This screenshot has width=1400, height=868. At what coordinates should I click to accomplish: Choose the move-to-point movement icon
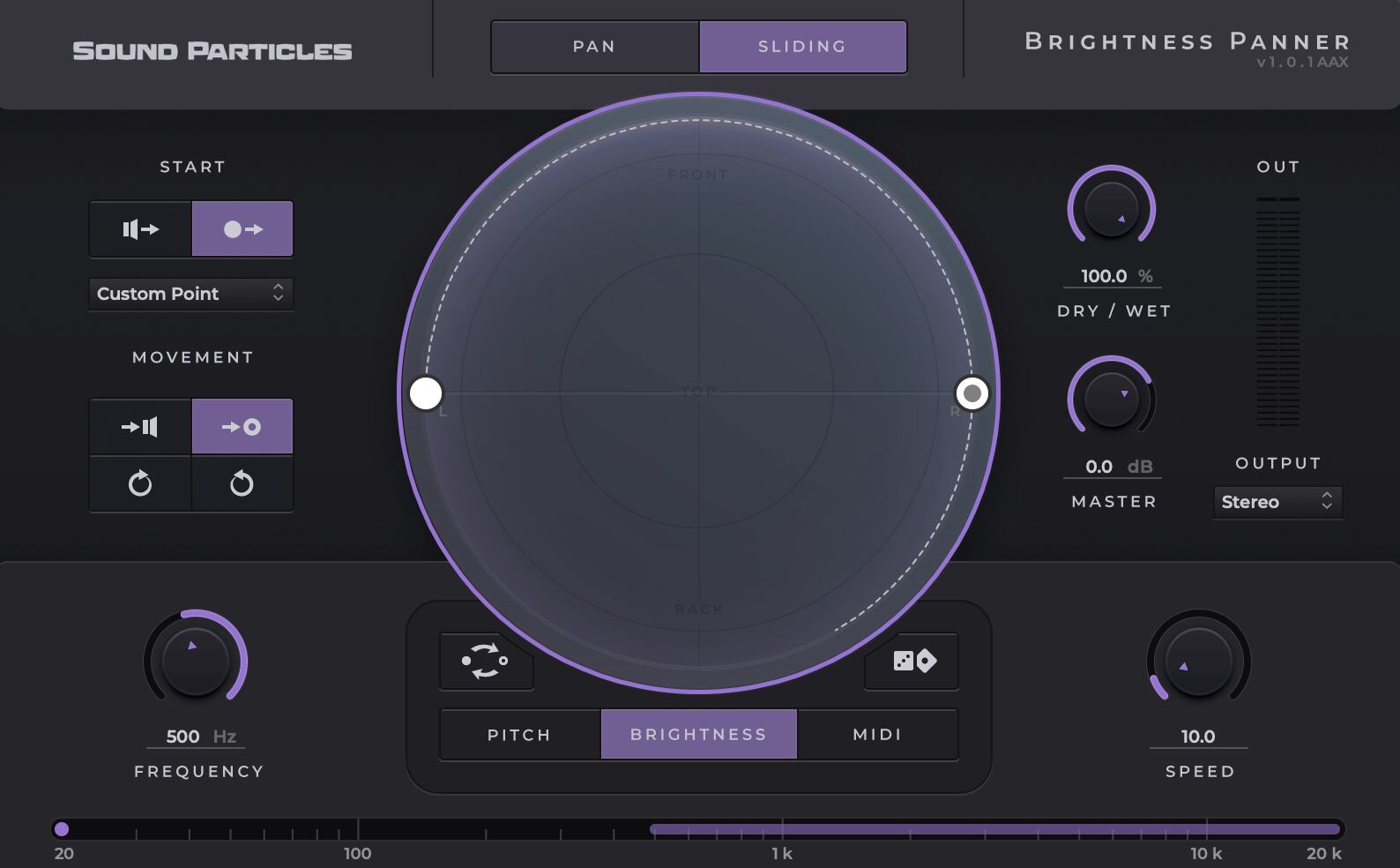pos(242,427)
